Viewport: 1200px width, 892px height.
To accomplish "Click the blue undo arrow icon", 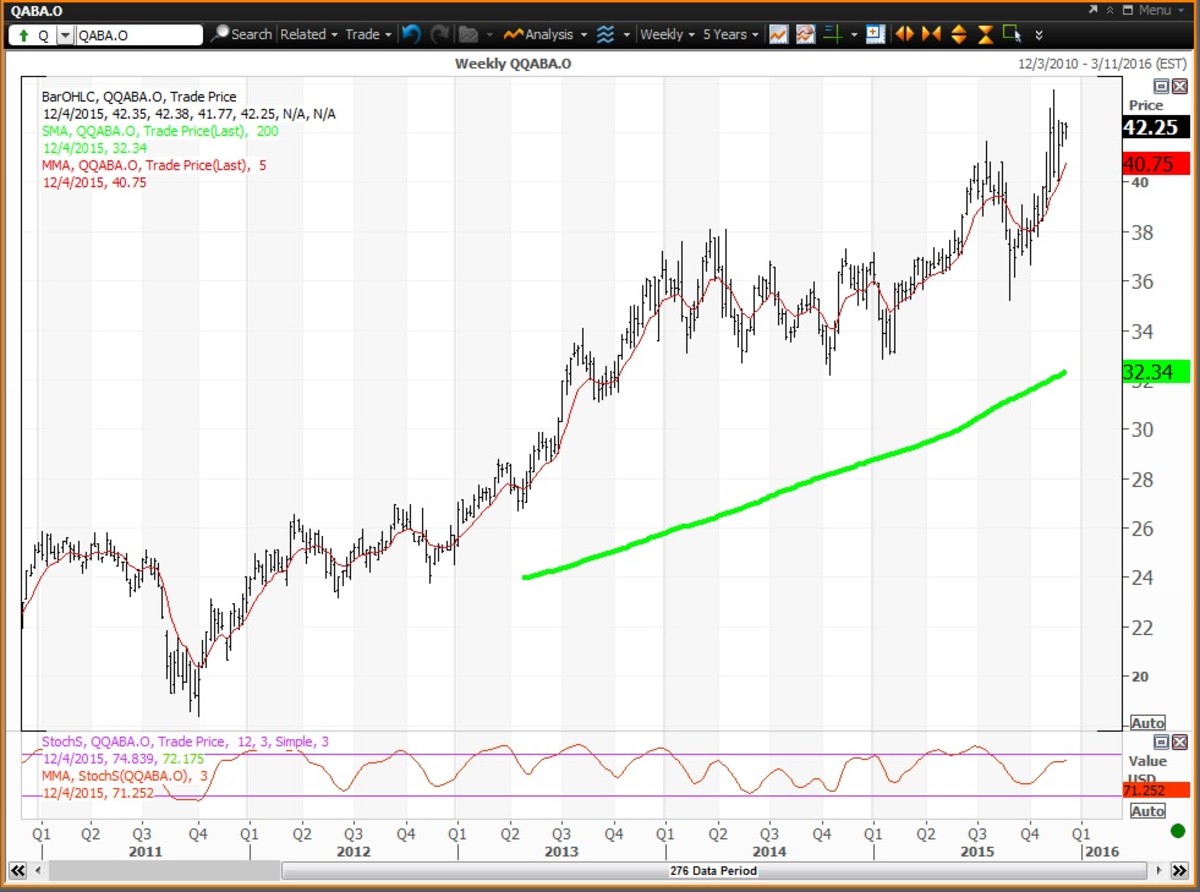I will coord(411,34).
